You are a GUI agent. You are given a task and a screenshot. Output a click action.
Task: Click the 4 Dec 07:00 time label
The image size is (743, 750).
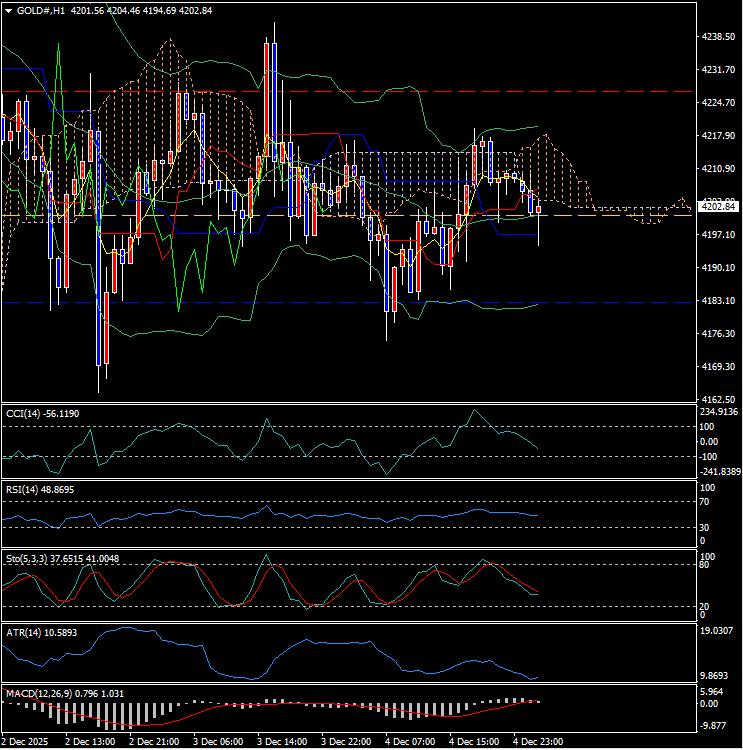pyautogui.click(x=409, y=742)
